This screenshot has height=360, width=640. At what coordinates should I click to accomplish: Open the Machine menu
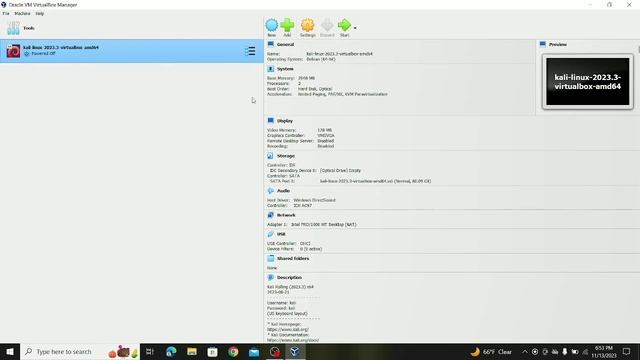[22, 13]
